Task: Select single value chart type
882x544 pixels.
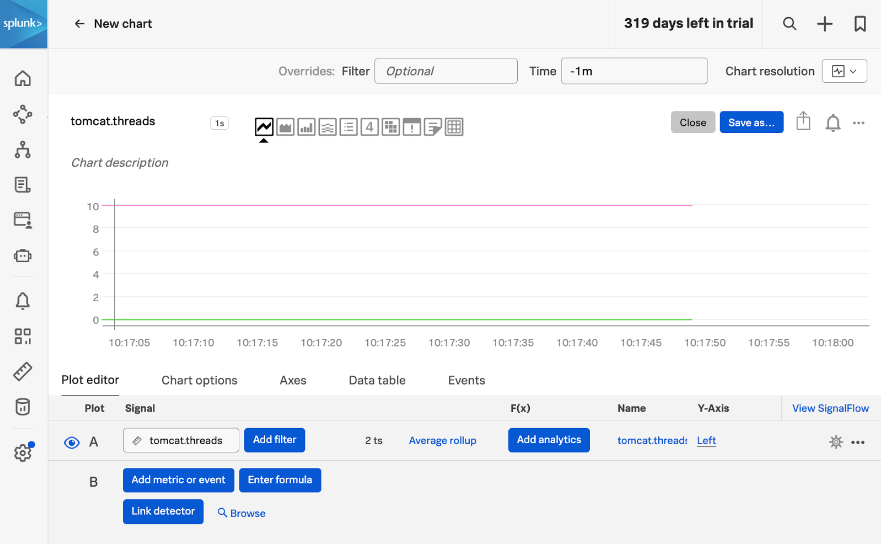Action: pyautogui.click(x=369, y=127)
